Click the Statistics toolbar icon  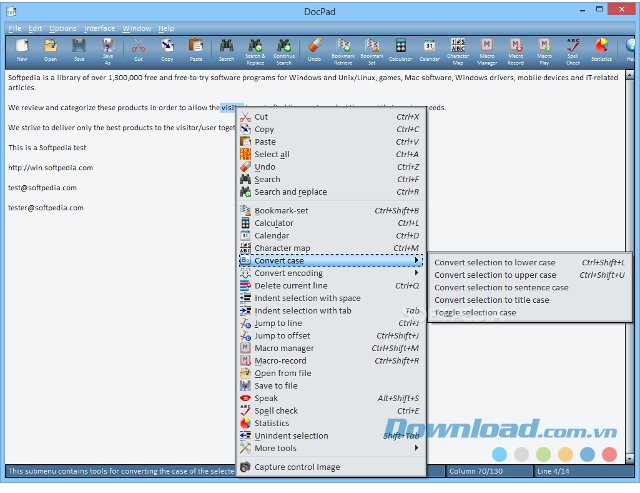pyautogui.click(x=602, y=49)
